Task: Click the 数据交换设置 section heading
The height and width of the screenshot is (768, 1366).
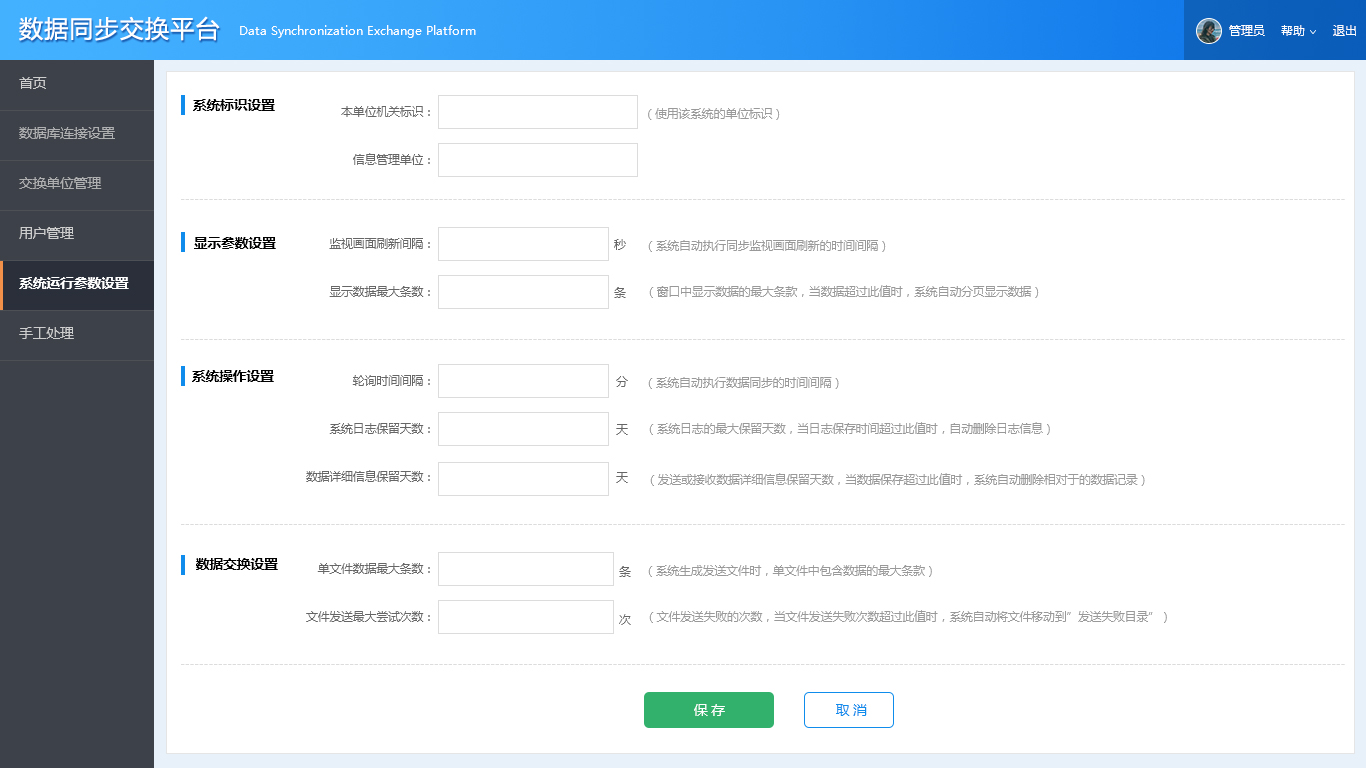Action: (236, 564)
